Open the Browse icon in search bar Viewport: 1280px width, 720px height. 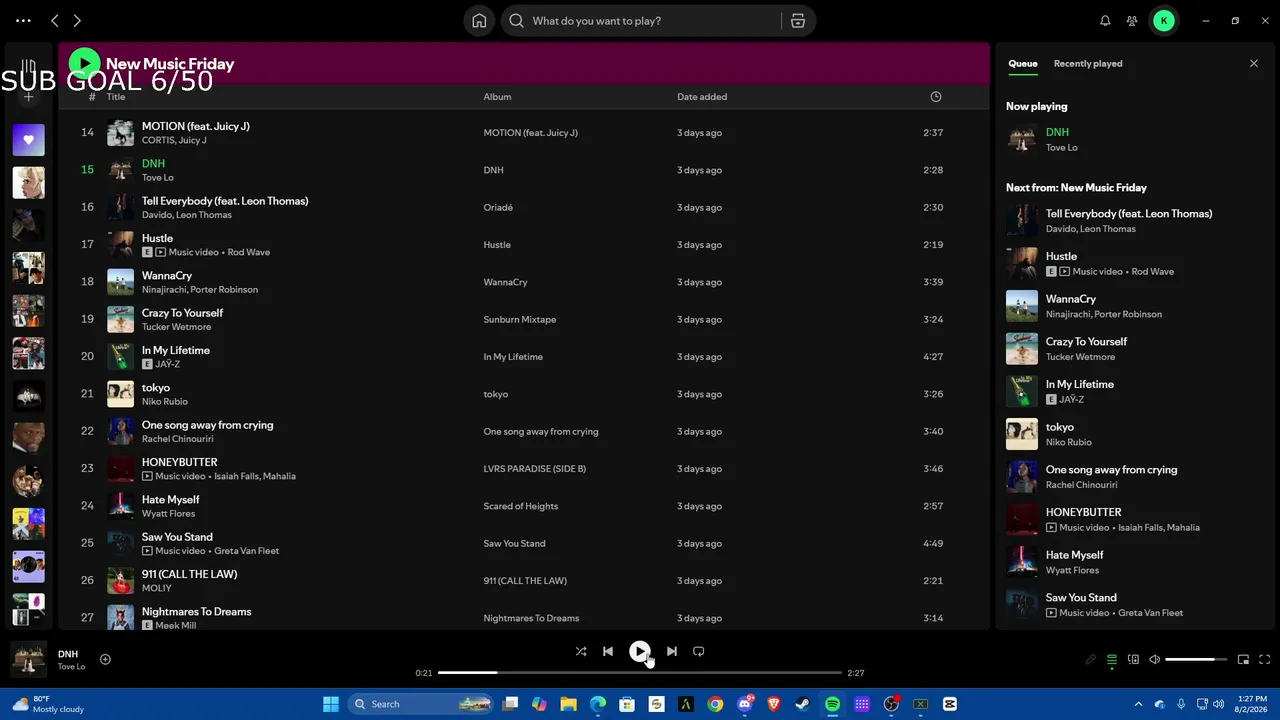pos(798,21)
